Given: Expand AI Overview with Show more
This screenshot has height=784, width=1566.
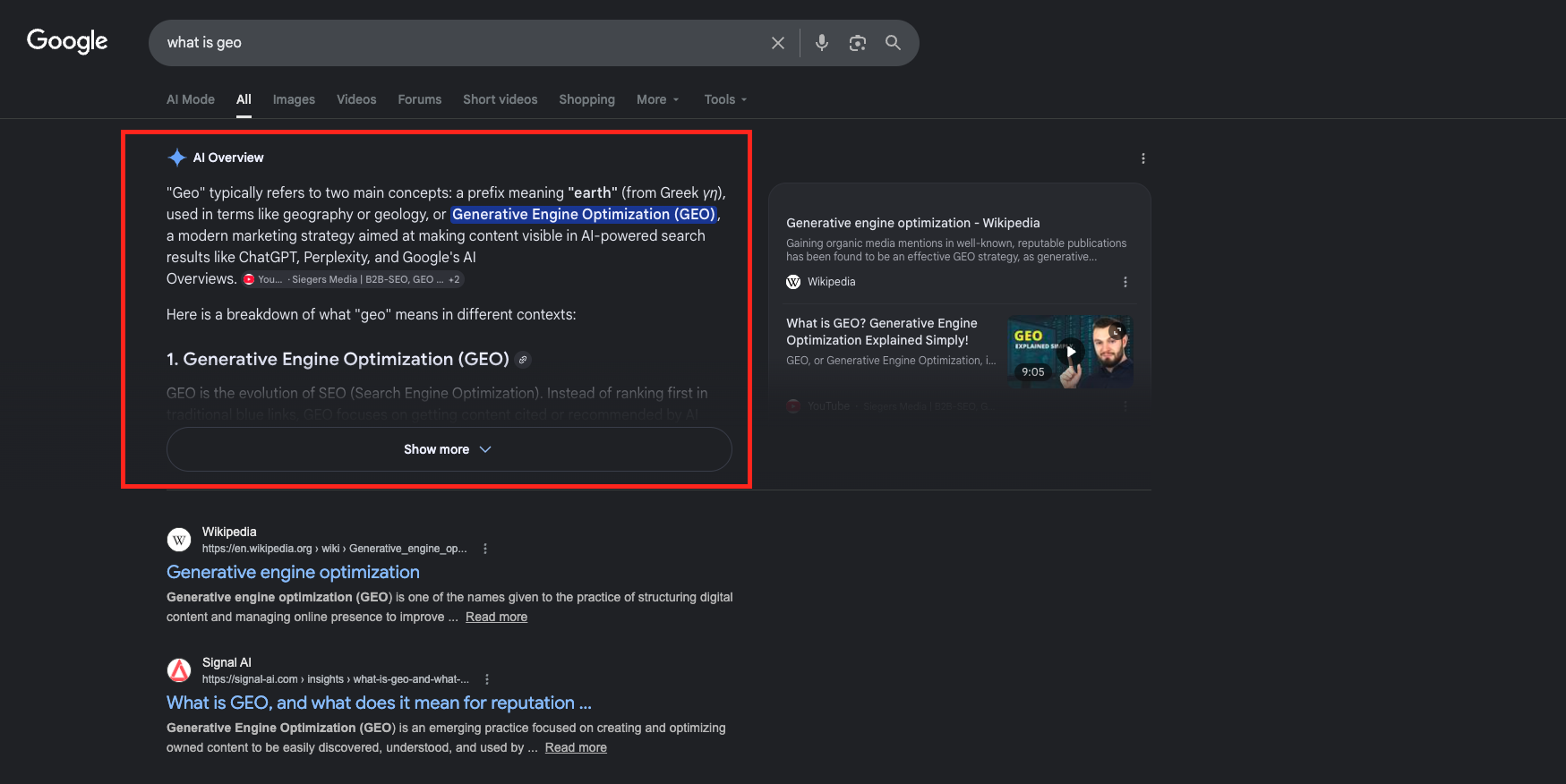Looking at the screenshot, I should [x=449, y=449].
